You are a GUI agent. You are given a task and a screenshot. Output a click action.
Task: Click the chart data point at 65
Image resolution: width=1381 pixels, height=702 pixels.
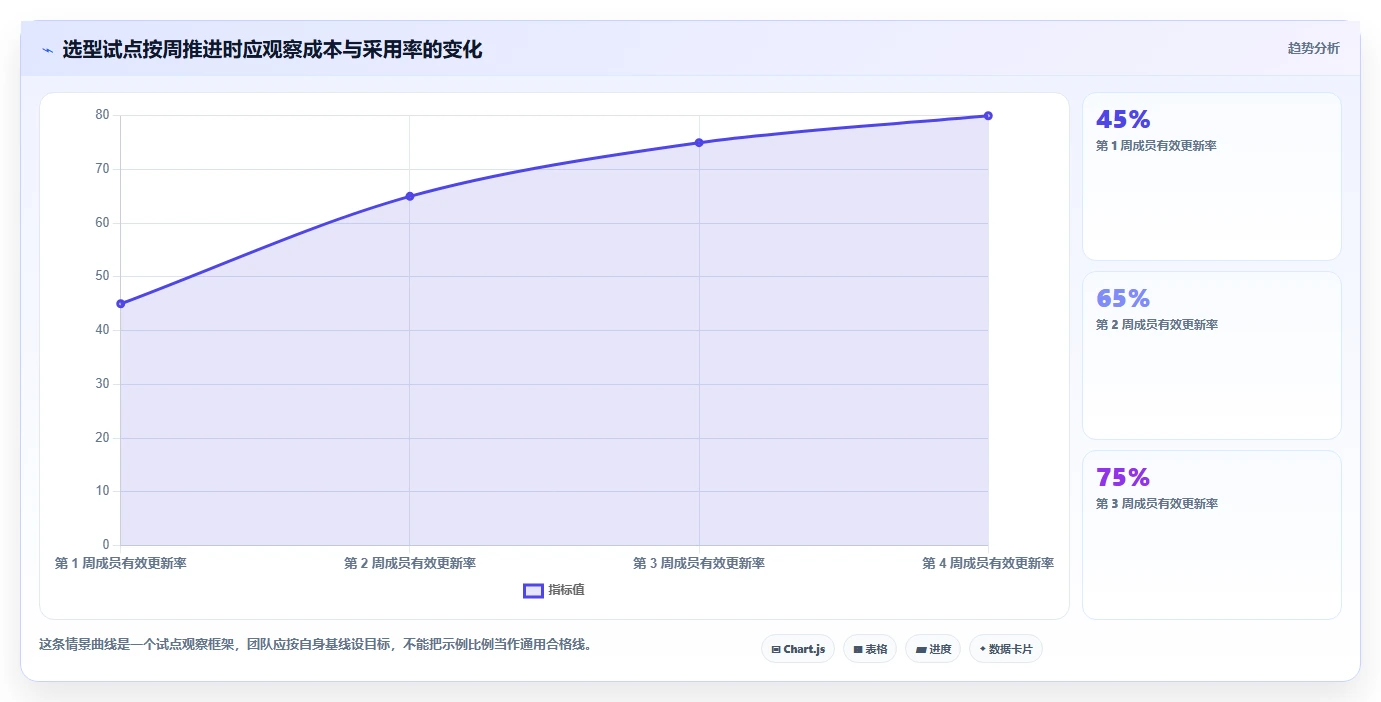point(409,196)
